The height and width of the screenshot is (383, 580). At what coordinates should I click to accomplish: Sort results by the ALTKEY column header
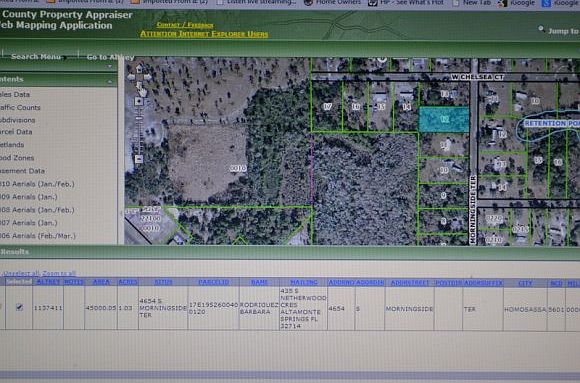[48, 282]
